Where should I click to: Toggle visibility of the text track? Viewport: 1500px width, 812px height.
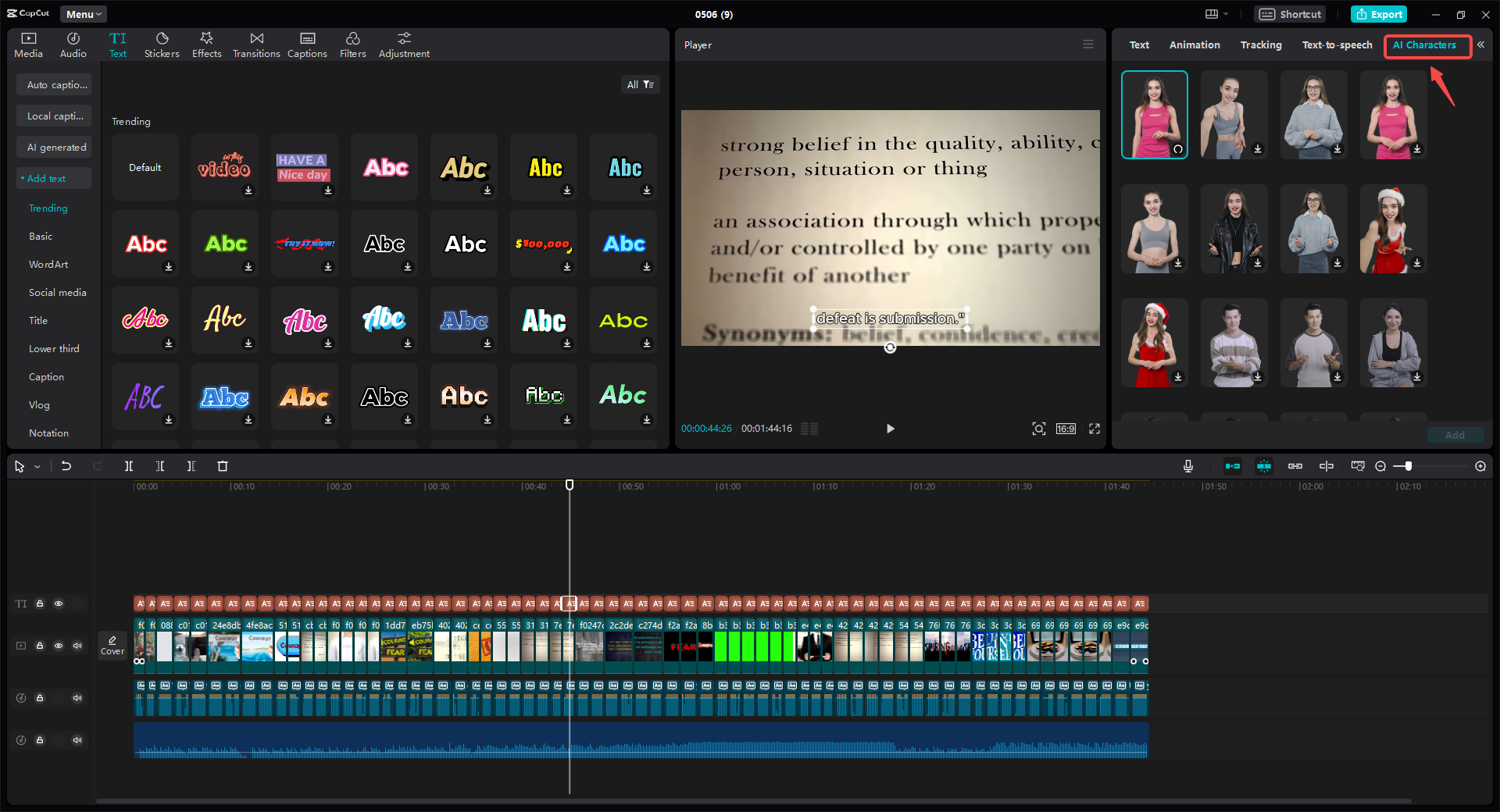59,604
